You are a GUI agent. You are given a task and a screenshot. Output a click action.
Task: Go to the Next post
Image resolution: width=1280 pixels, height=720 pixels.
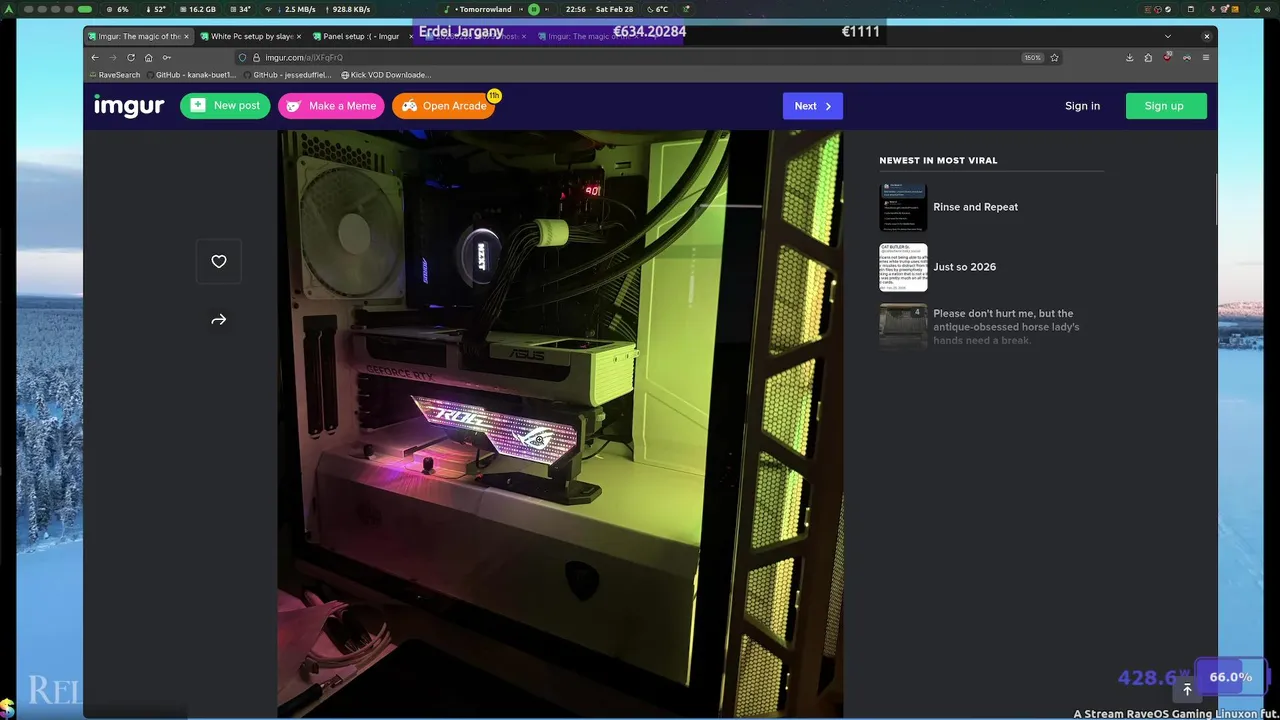pos(813,106)
